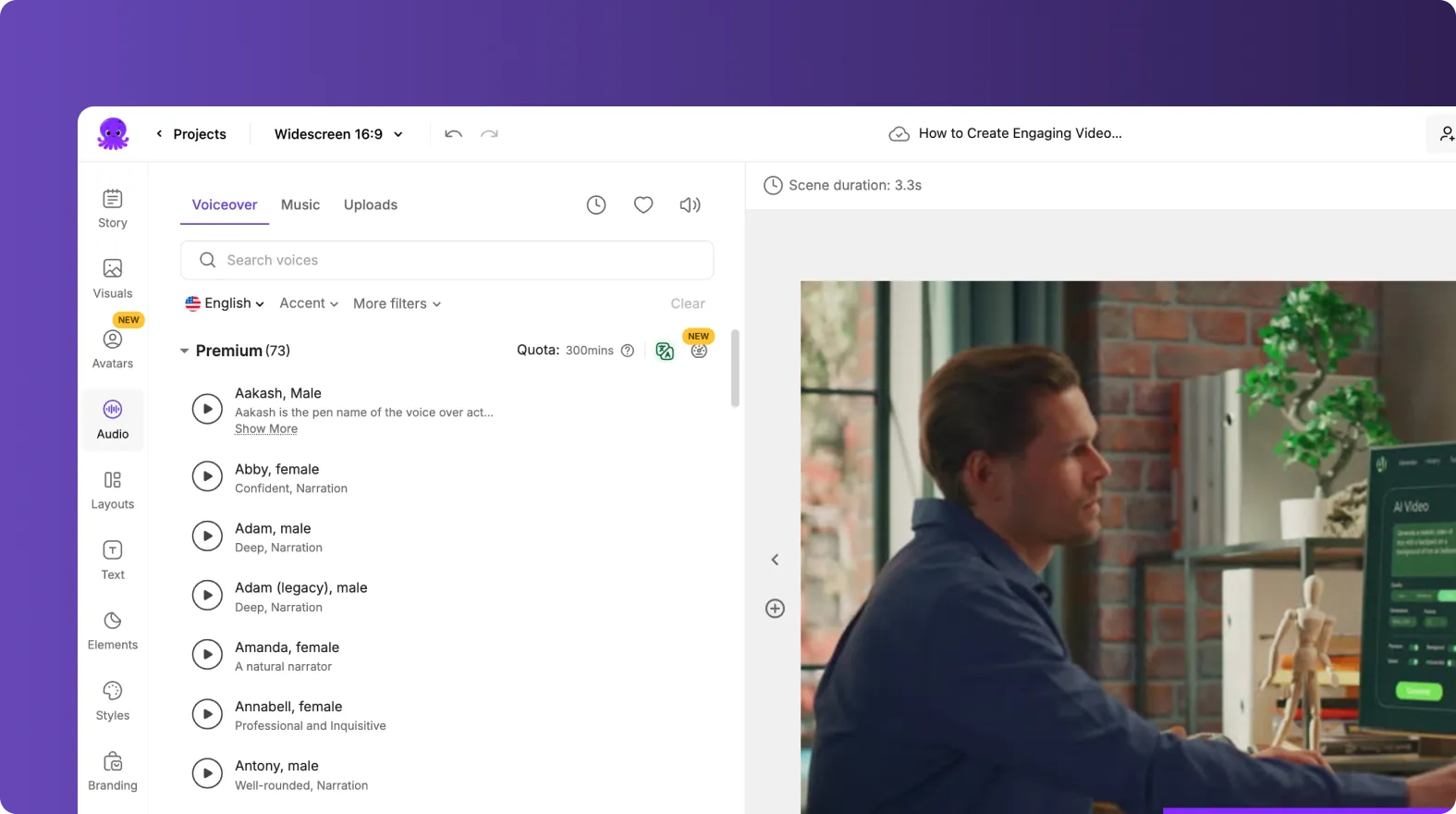Play the Antony male voice preview

pyautogui.click(x=207, y=773)
